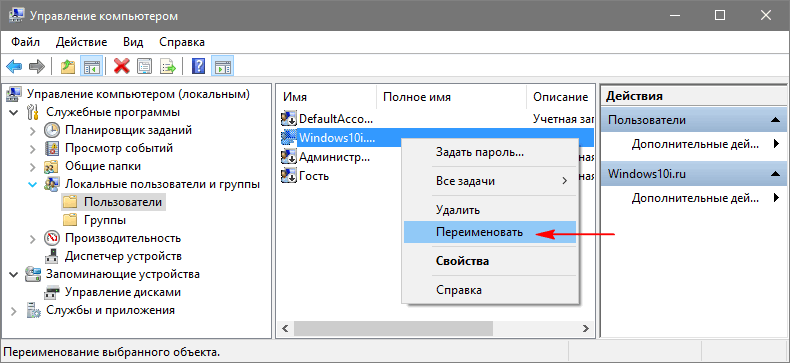Expand the Общие папки node
Image resolution: width=790 pixels, height=363 pixels.
[x=33, y=166]
